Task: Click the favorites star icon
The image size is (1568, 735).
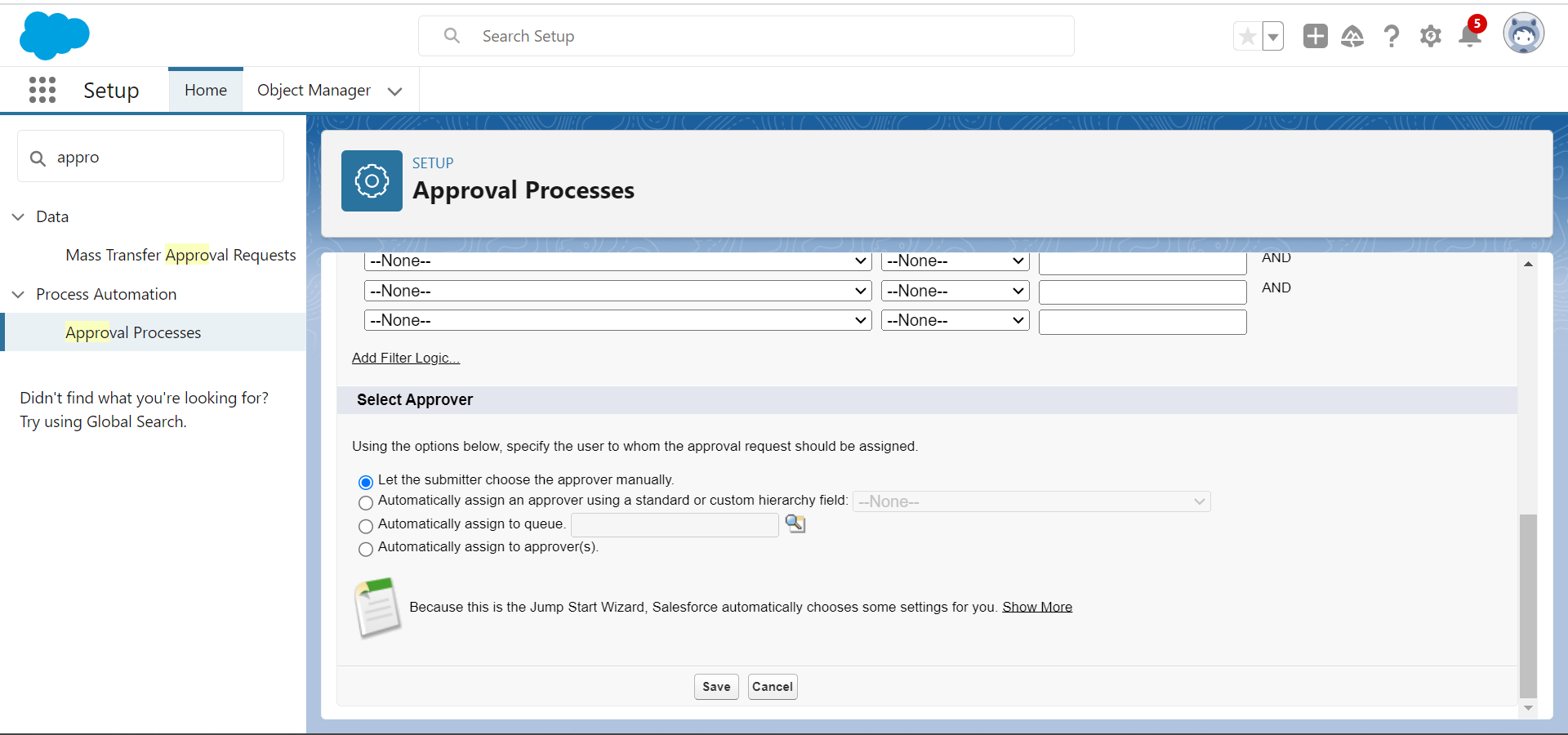Action: click(1247, 36)
